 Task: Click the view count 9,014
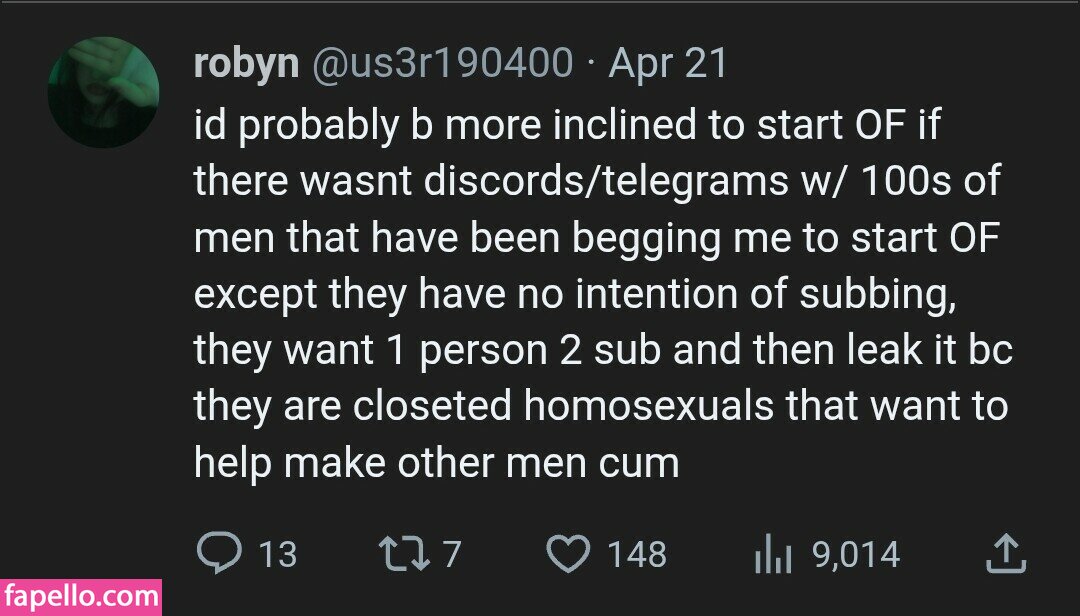point(856,554)
